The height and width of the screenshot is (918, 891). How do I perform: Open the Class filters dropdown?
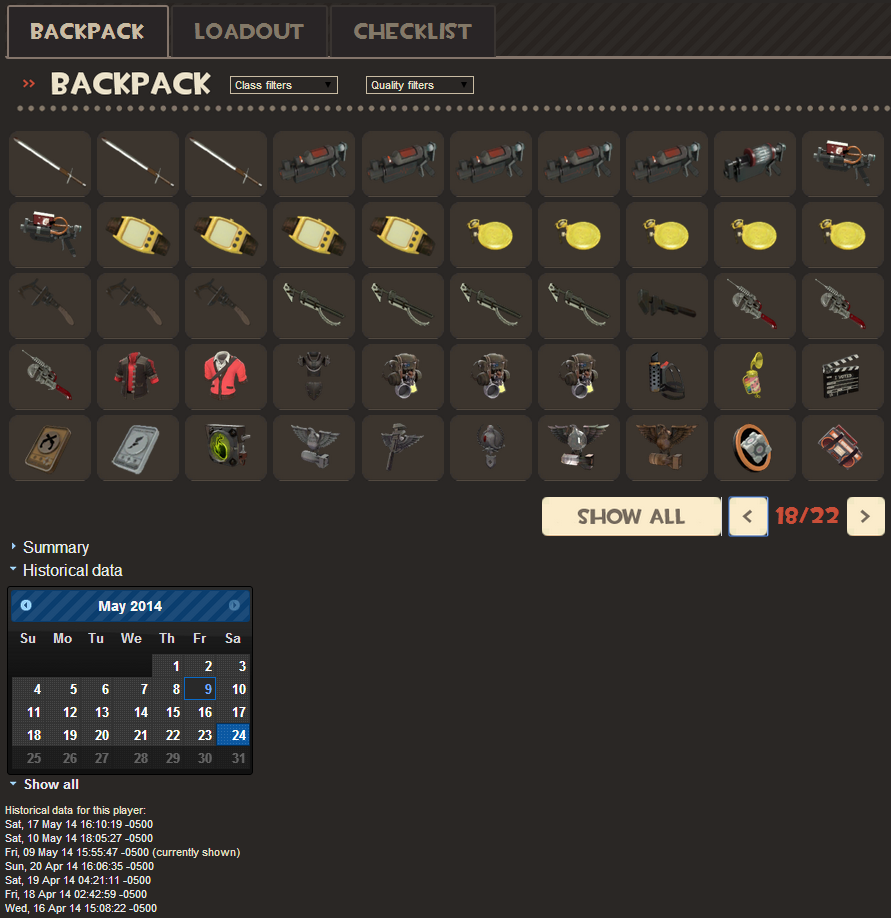[284, 85]
